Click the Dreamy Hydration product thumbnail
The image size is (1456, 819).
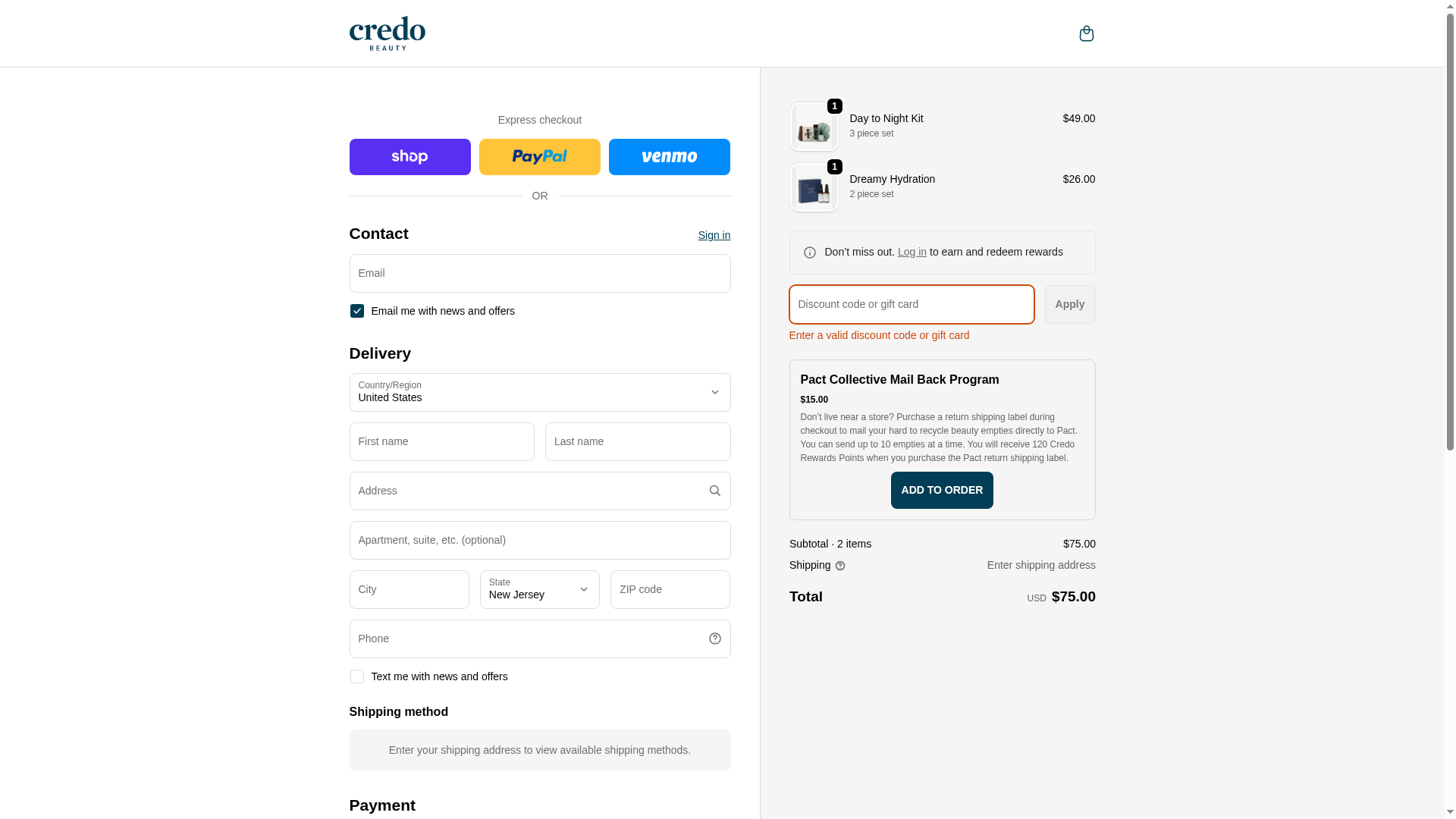814,187
